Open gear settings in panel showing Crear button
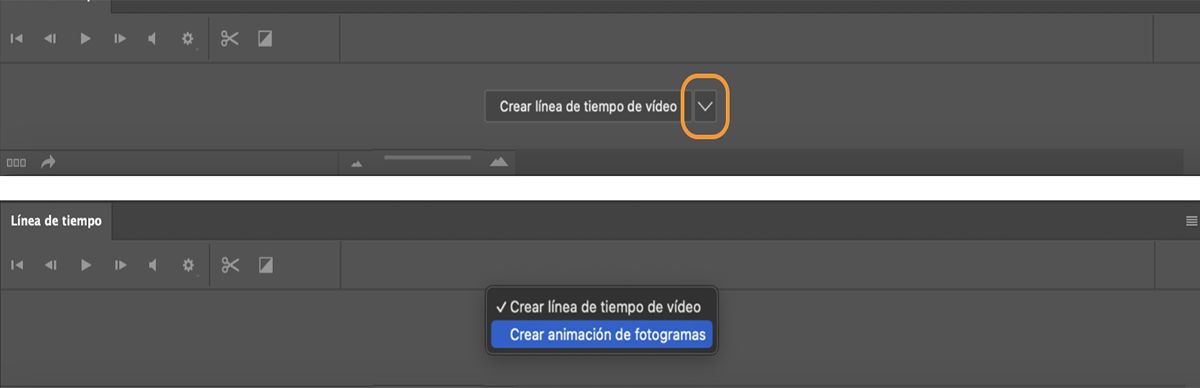1200x388 pixels. 187,40
